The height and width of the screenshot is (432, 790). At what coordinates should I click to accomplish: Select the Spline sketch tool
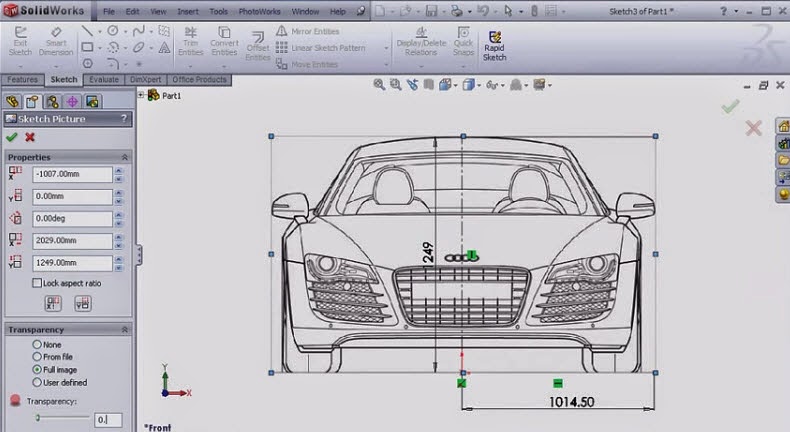(x=138, y=31)
